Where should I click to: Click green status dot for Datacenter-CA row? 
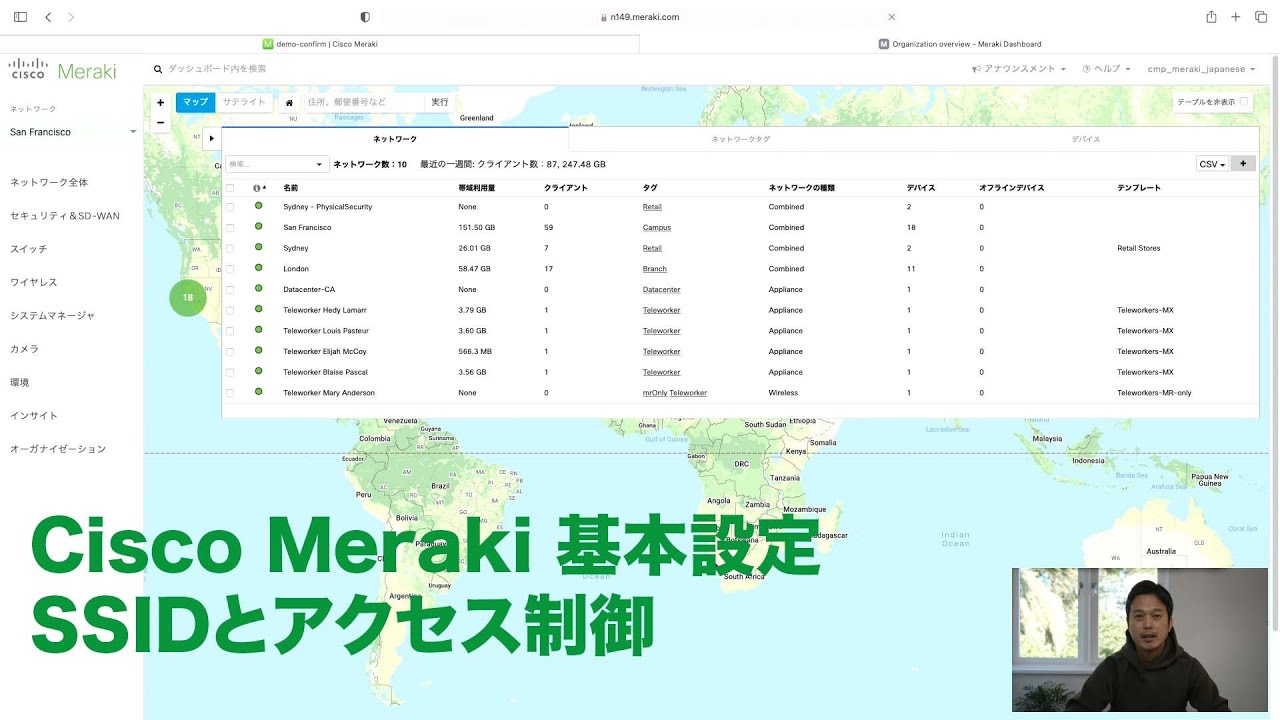258,288
